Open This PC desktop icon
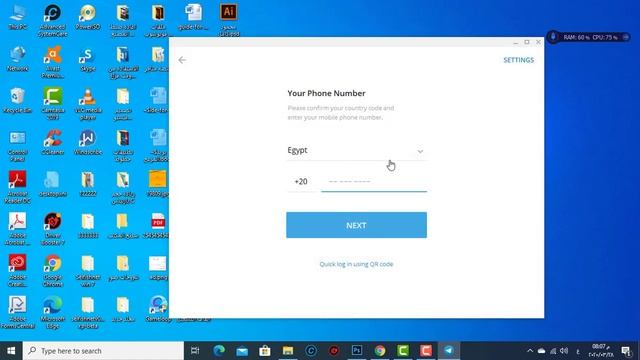This screenshot has height=360, width=640. point(18,17)
